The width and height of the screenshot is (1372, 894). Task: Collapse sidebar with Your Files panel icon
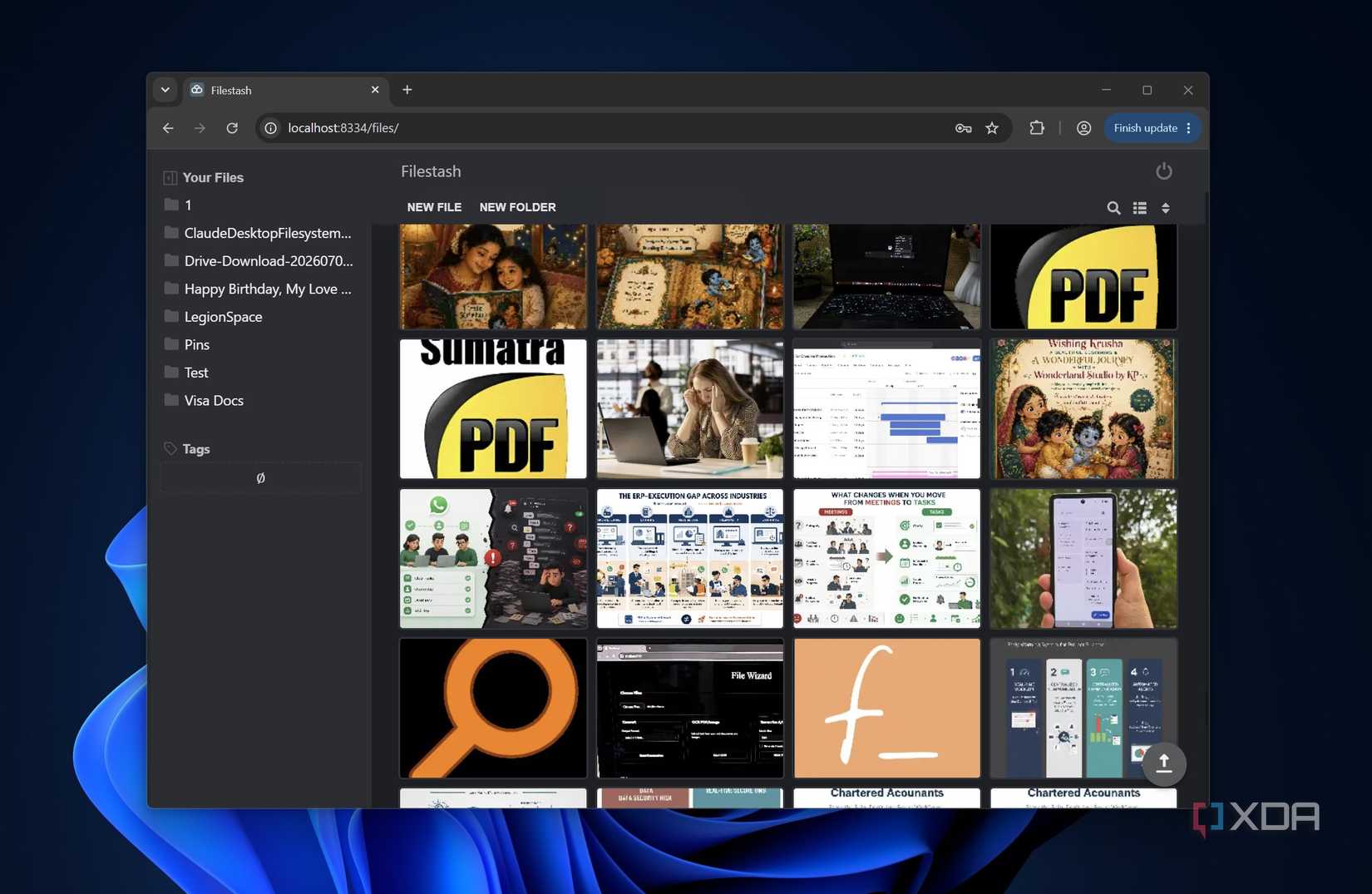pos(170,178)
